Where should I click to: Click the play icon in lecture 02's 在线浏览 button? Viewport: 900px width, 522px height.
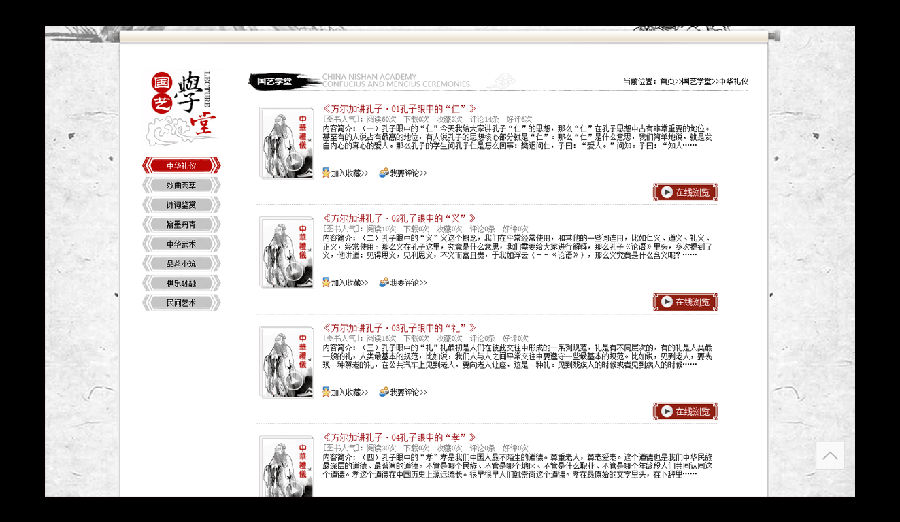click(666, 301)
